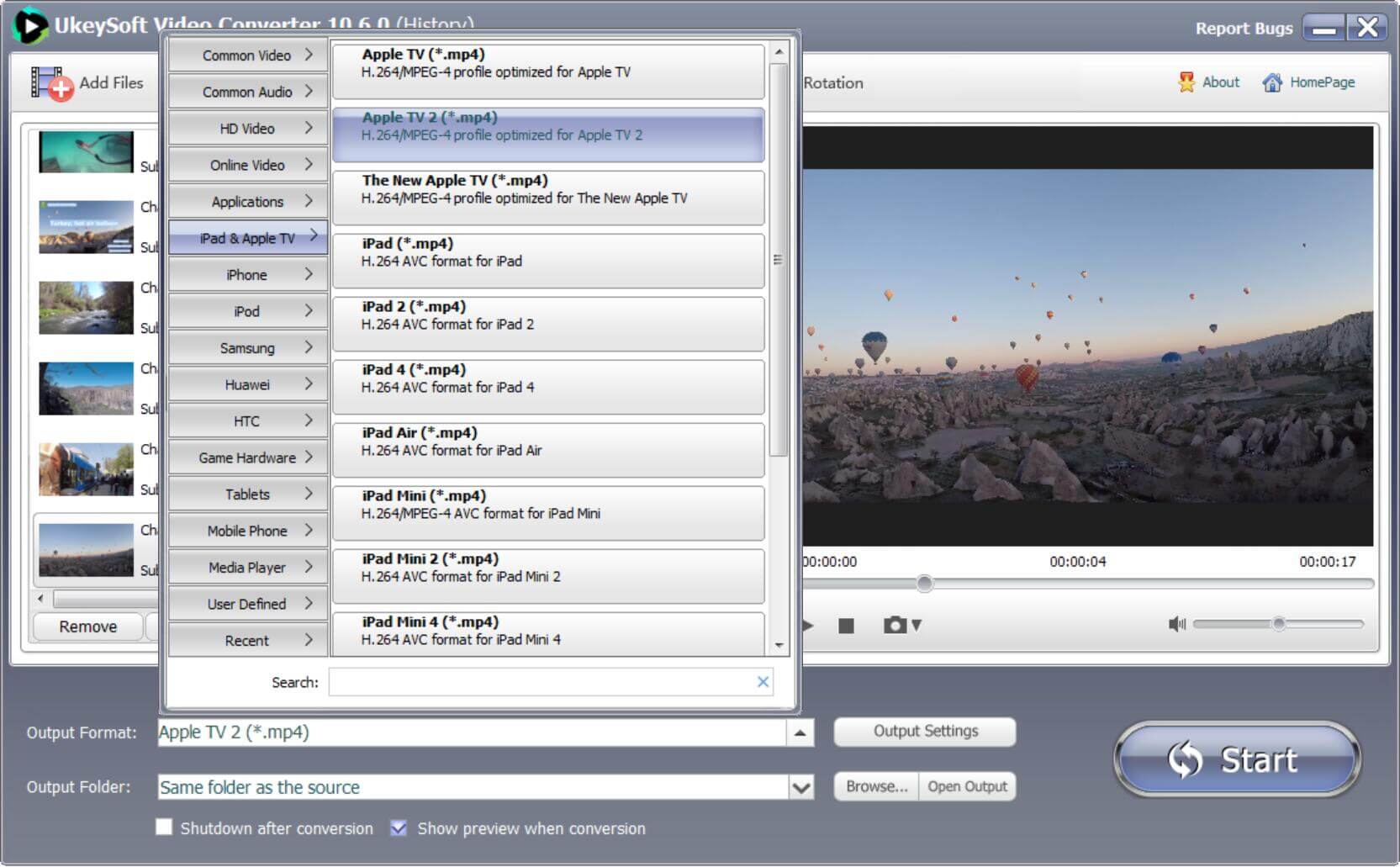Toggle Show preview when conversion
The width and height of the screenshot is (1400, 867).
tap(399, 827)
